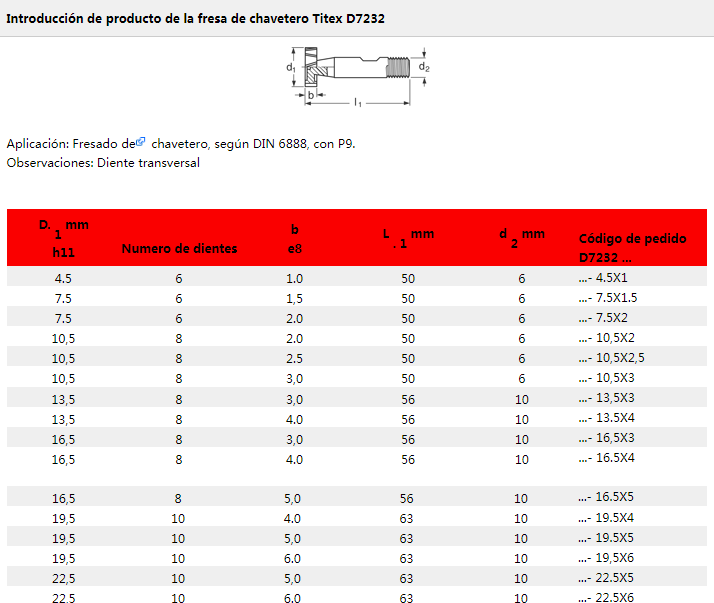
Task: Click the 'Numero de dientes' column header
Action: (x=179, y=249)
